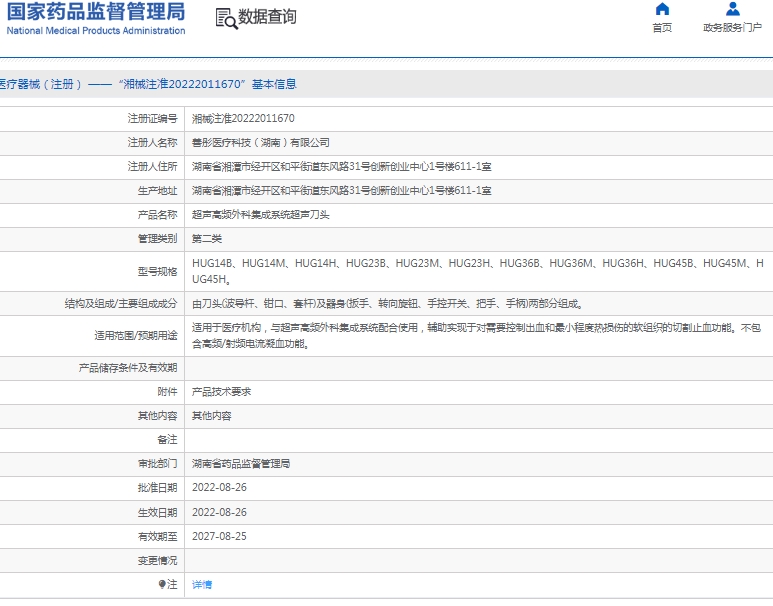The image size is (773, 606).
Task: Go to 首页 link text
Action: (662, 28)
